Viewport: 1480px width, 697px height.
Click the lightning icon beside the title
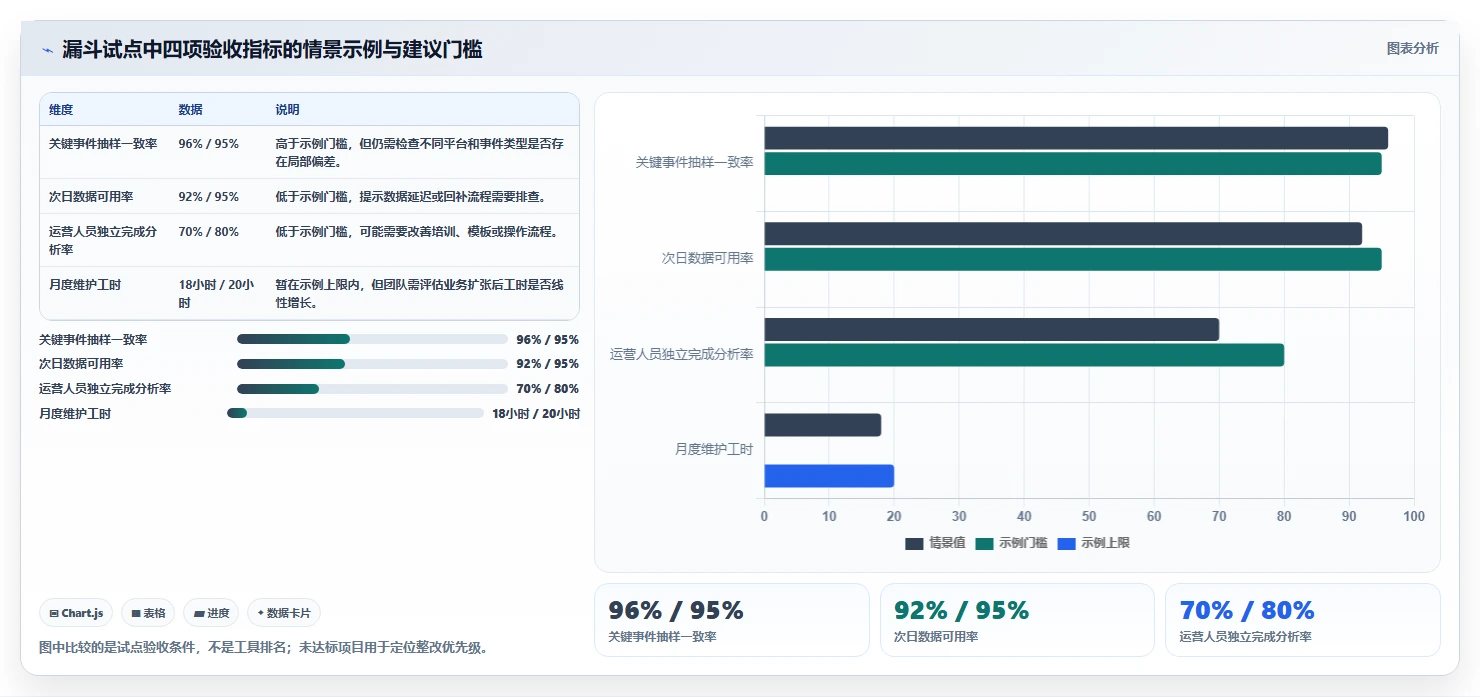click(x=48, y=50)
